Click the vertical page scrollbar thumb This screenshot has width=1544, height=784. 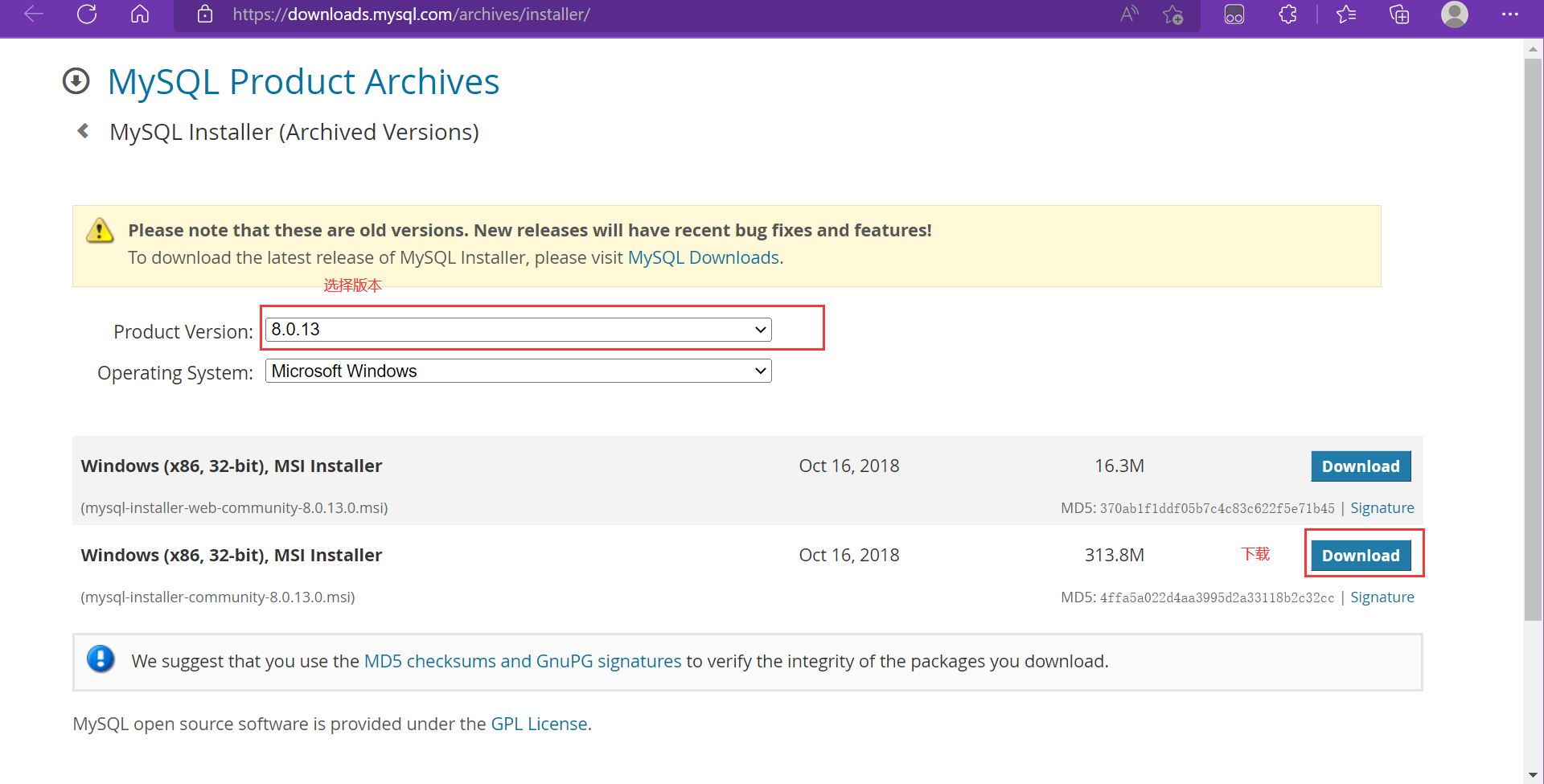point(1534,338)
